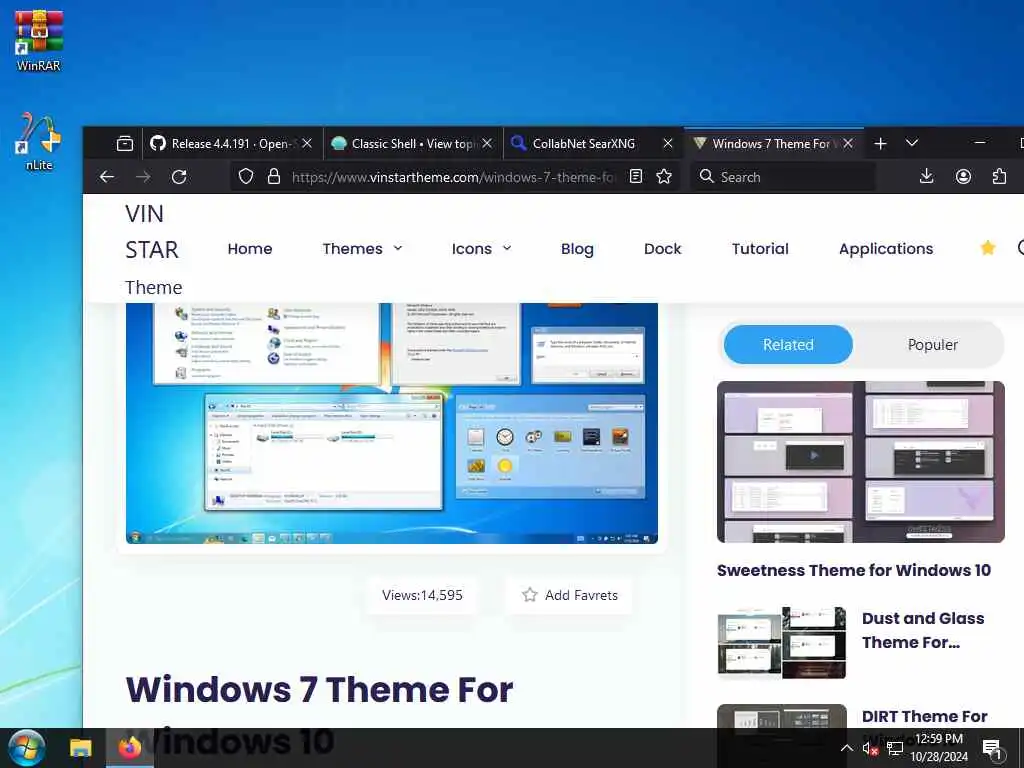Open the WinRAR desktop shortcut
This screenshot has height=768, width=1024.
pos(39,40)
